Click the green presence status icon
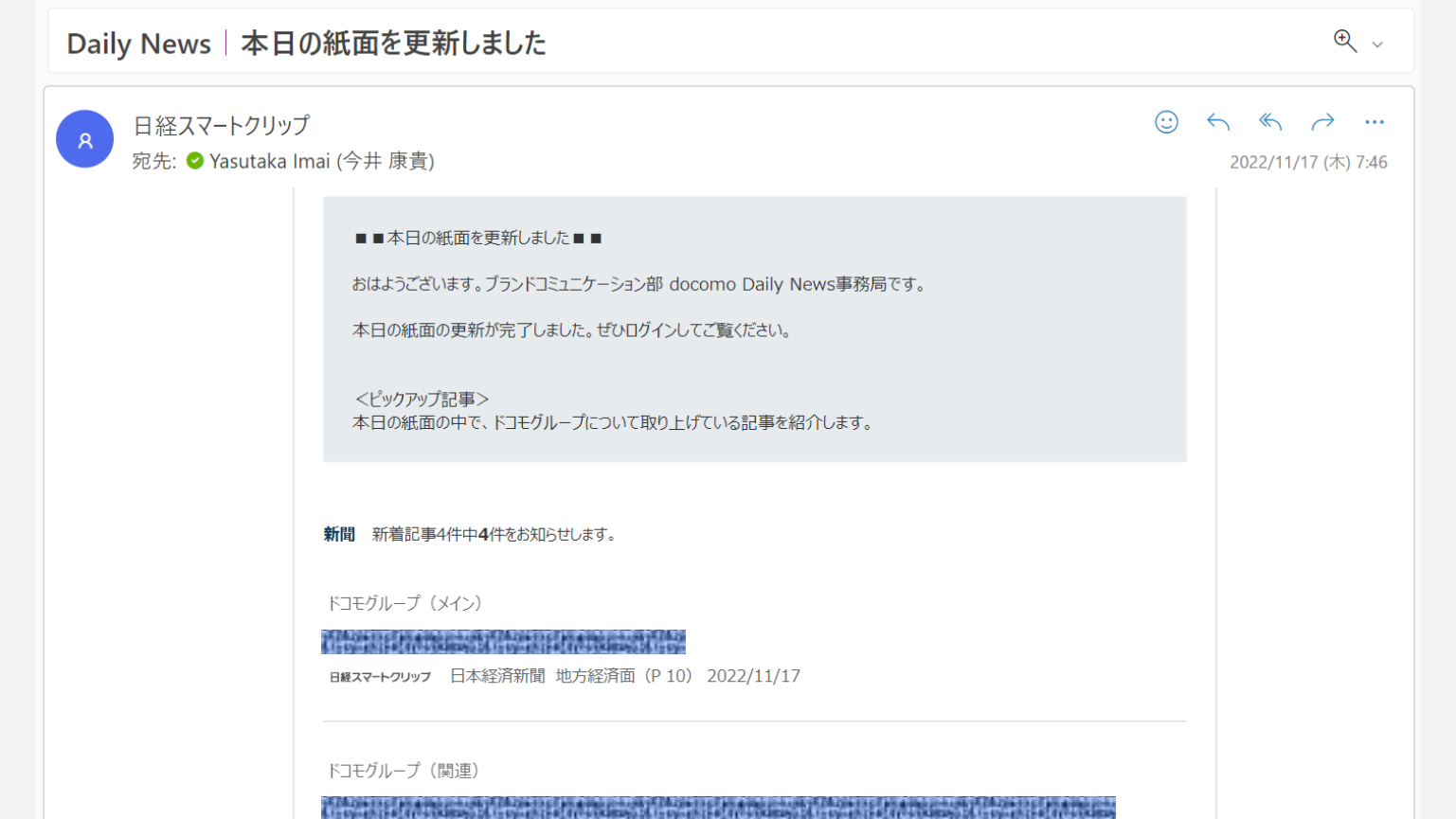1456x819 pixels. coord(195,161)
